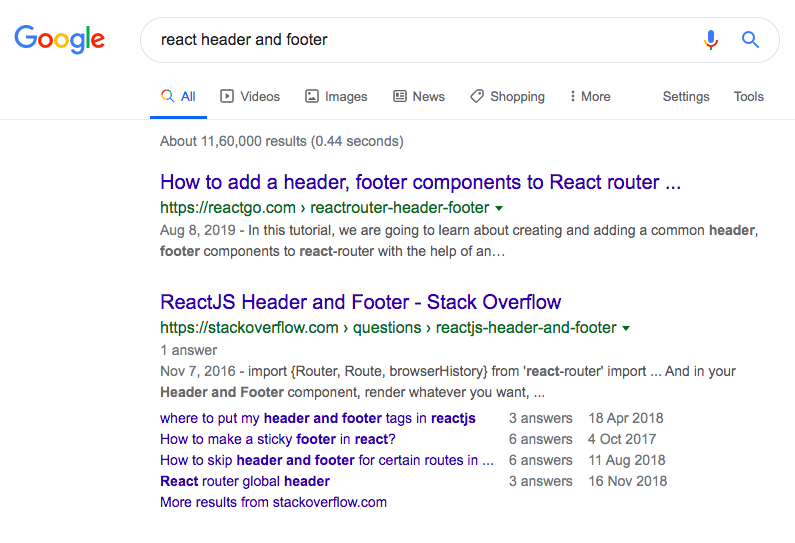Open 'How to make a sticky footer in react?' link
The width and height of the screenshot is (795, 543).
pyautogui.click(x=278, y=439)
